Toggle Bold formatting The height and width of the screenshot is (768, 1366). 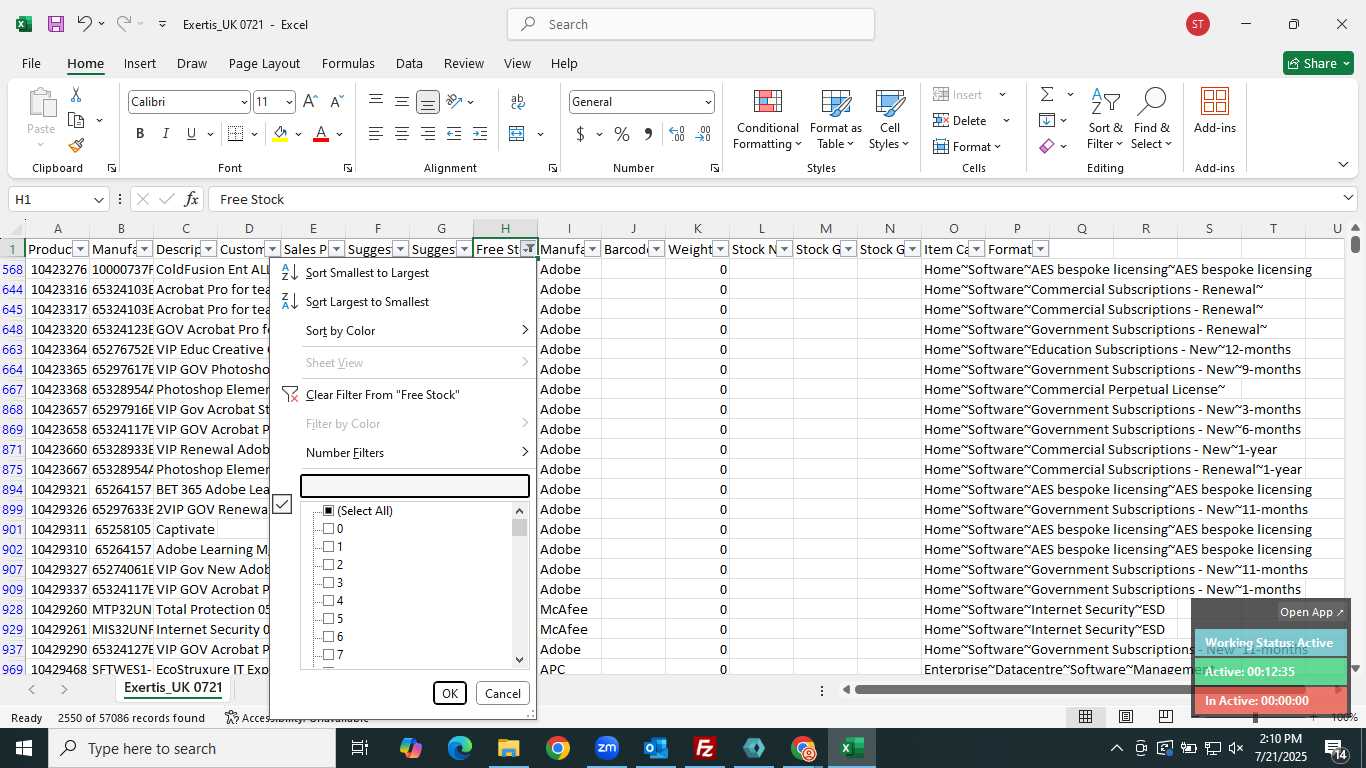[x=140, y=134]
